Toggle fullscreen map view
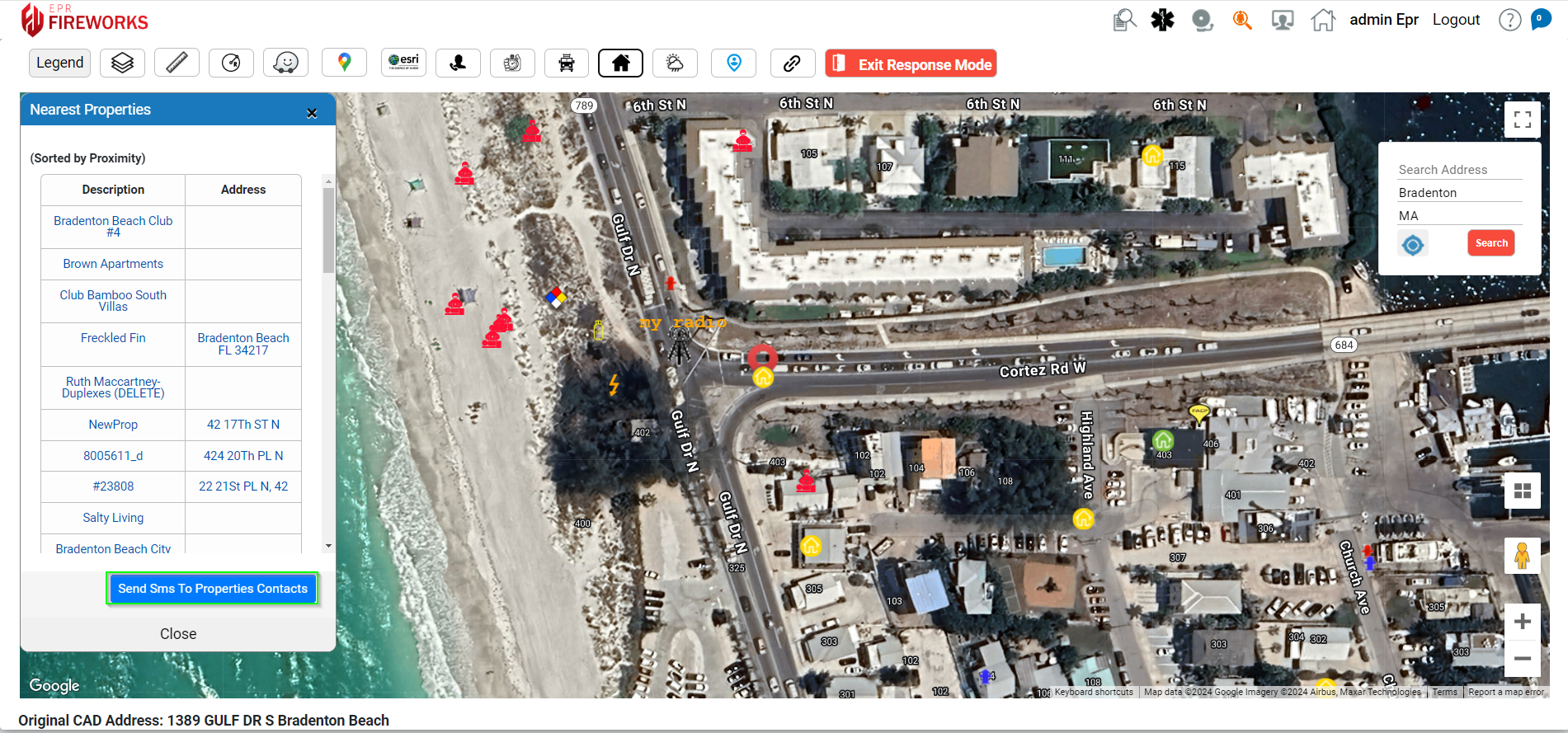The width and height of the screenshot is (1568, 733). [x=1522, y=120]
